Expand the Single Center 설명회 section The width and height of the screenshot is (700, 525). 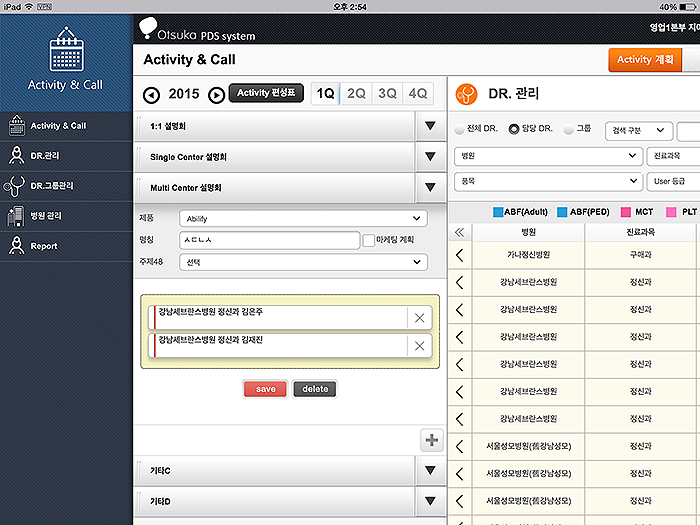pos(430,157)
